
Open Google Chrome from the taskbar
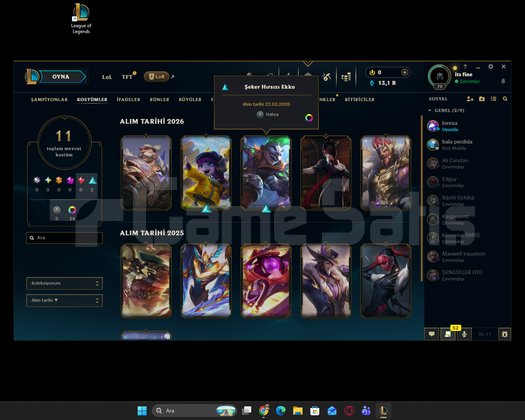pos(264,411)
